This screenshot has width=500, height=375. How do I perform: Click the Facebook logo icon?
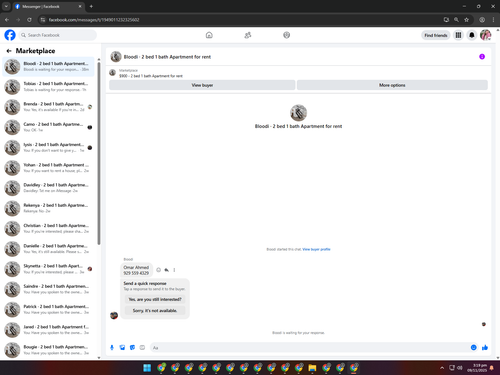[10, 35]
